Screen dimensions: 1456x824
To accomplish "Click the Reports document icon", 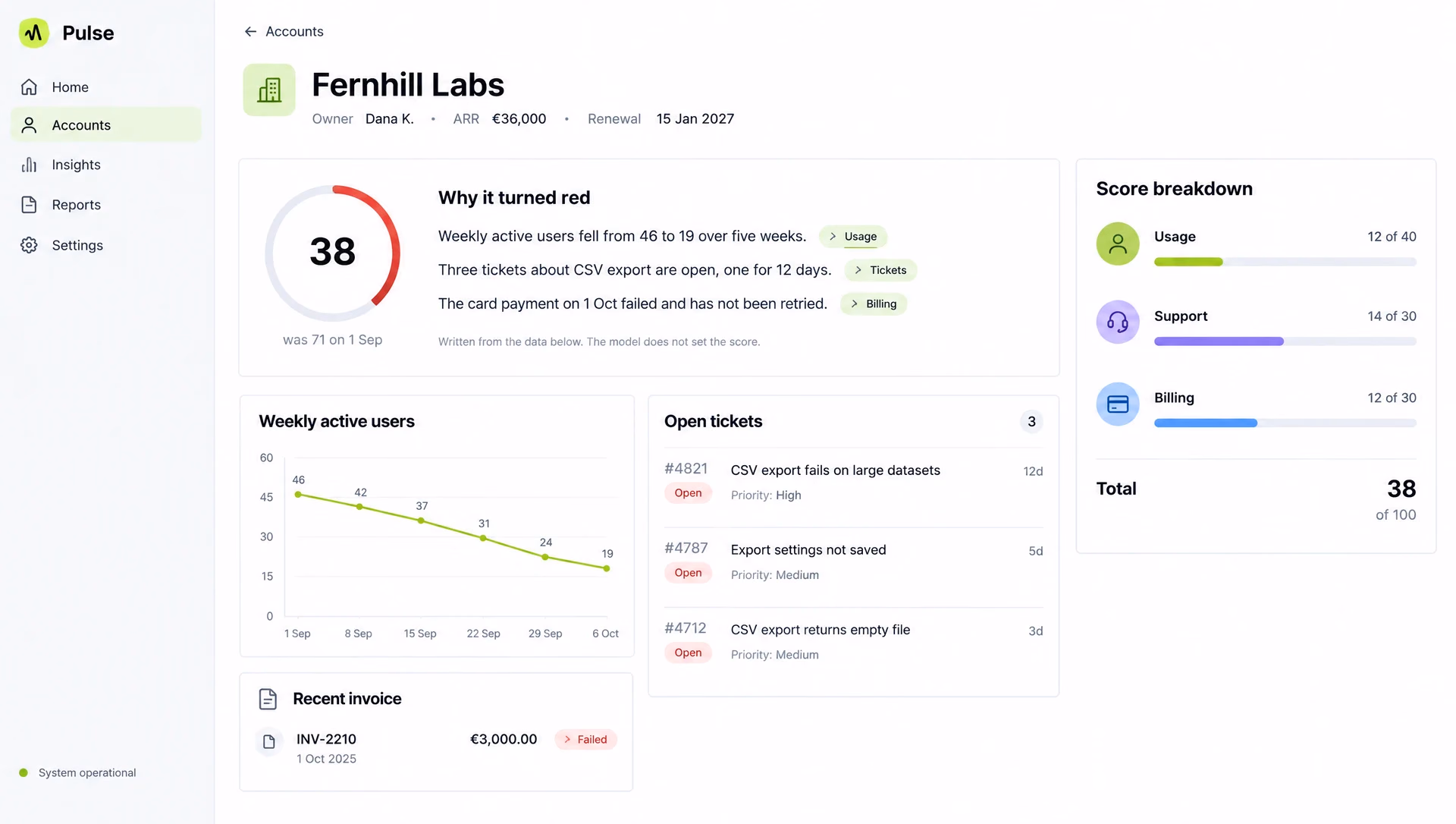I will [x=29, y=205].
